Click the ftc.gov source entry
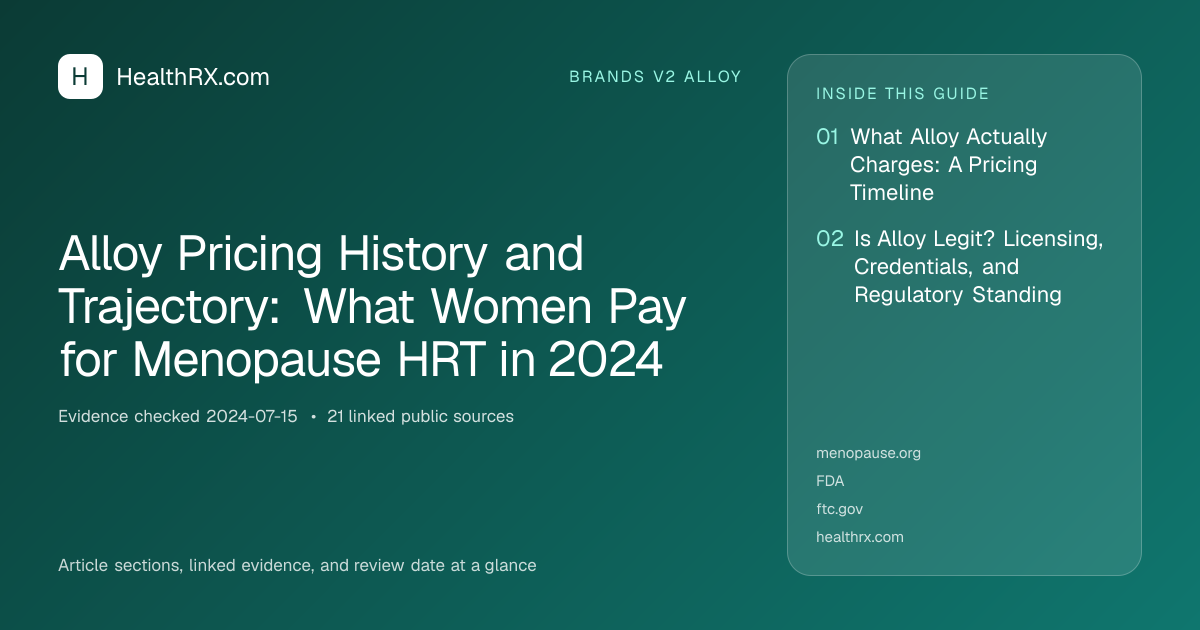1200x630 pixels. pos(839,509)
